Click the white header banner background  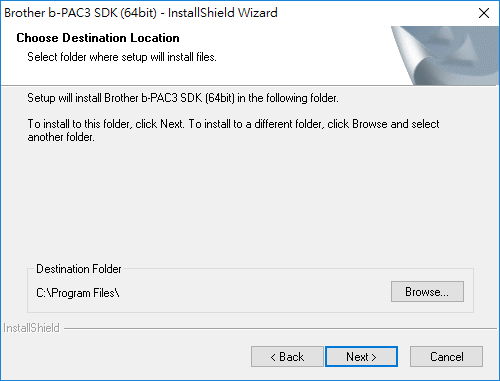click(x=300, y=50)
